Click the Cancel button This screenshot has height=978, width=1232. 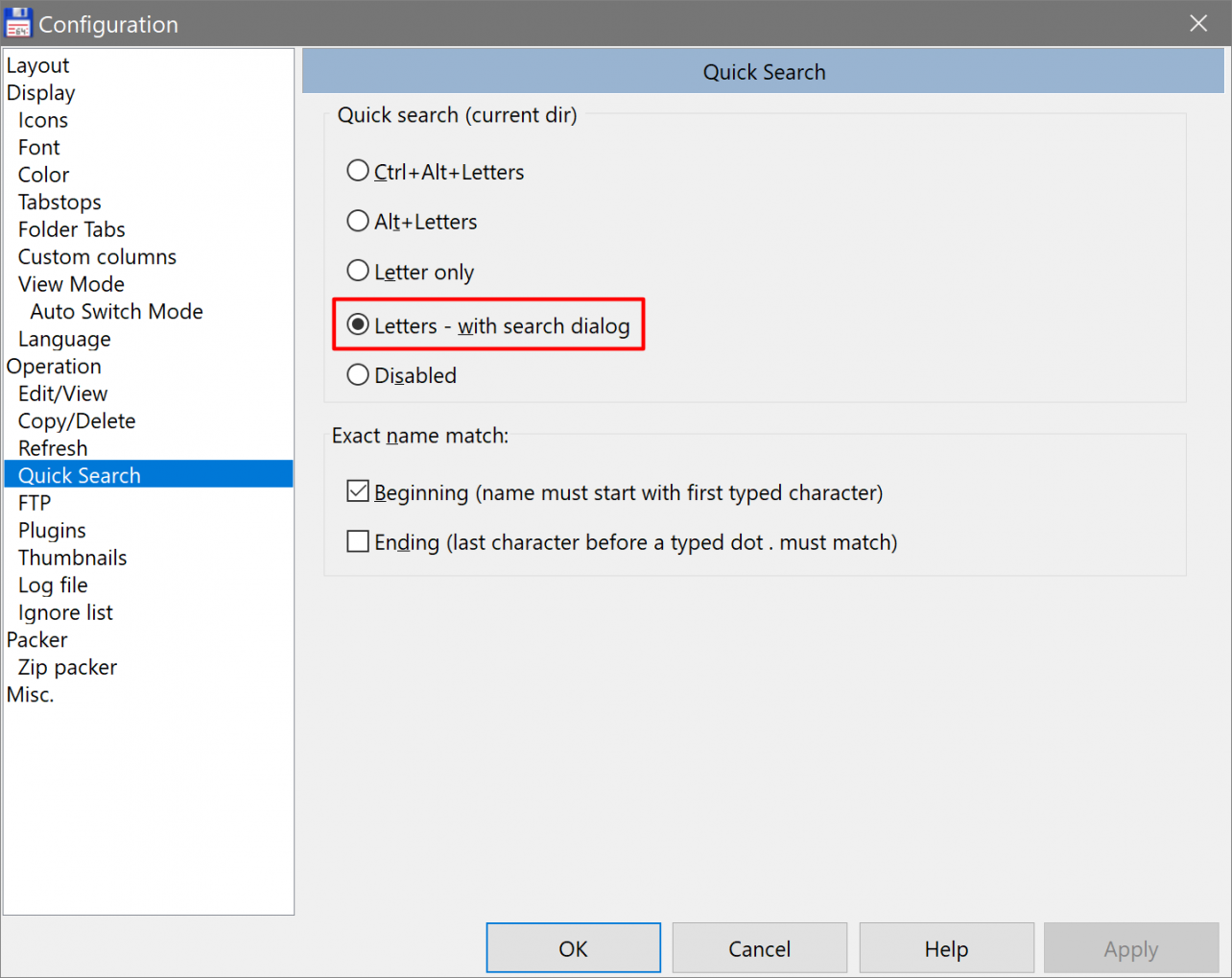759,948
